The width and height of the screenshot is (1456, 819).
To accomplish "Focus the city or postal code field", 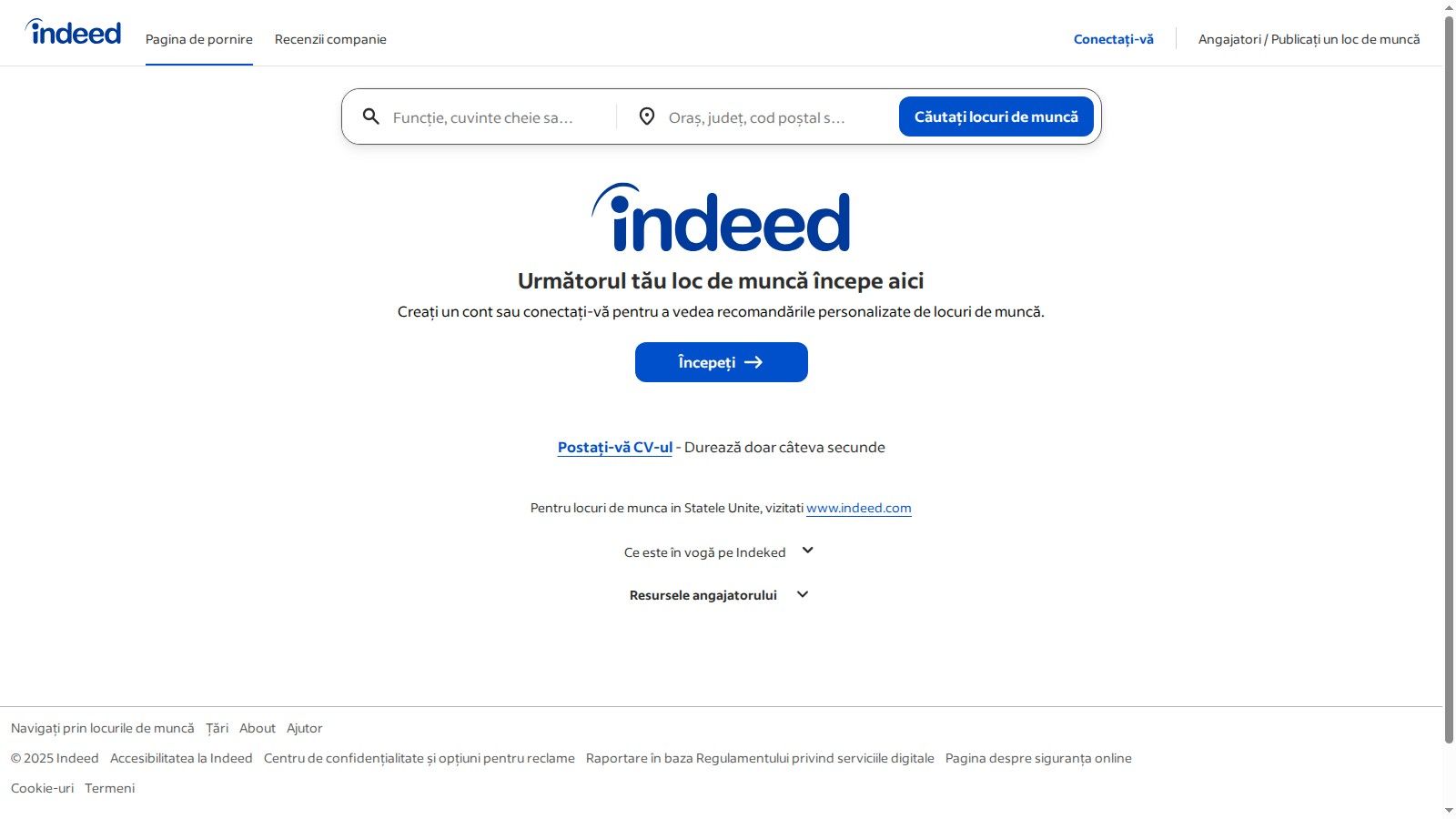I will coord(769,117).
